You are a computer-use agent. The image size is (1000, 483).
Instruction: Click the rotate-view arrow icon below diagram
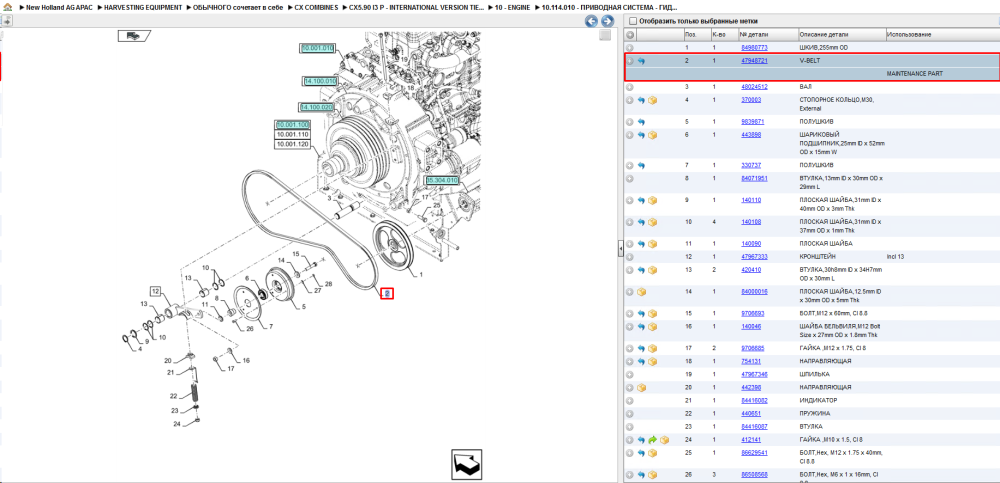click(467, 464)
